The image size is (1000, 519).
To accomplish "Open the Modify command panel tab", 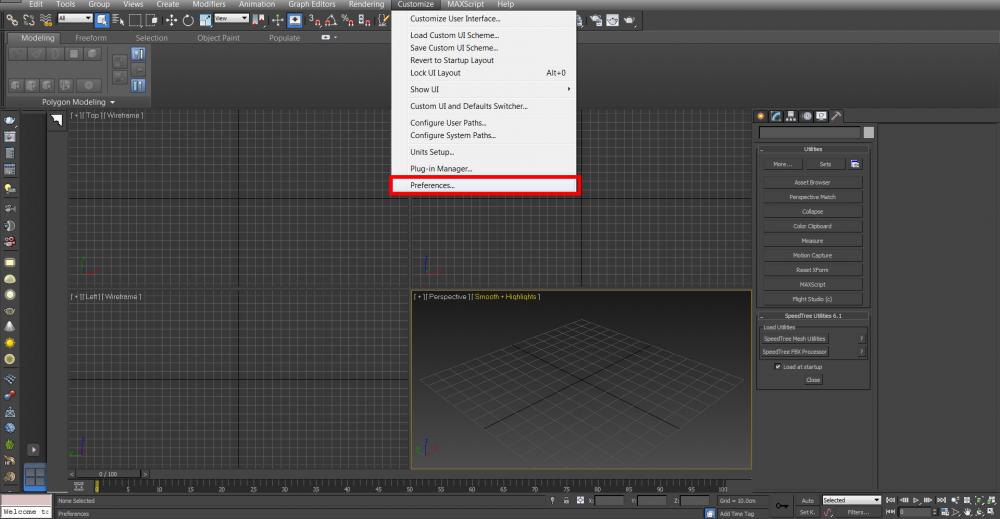I will (776, 116).
